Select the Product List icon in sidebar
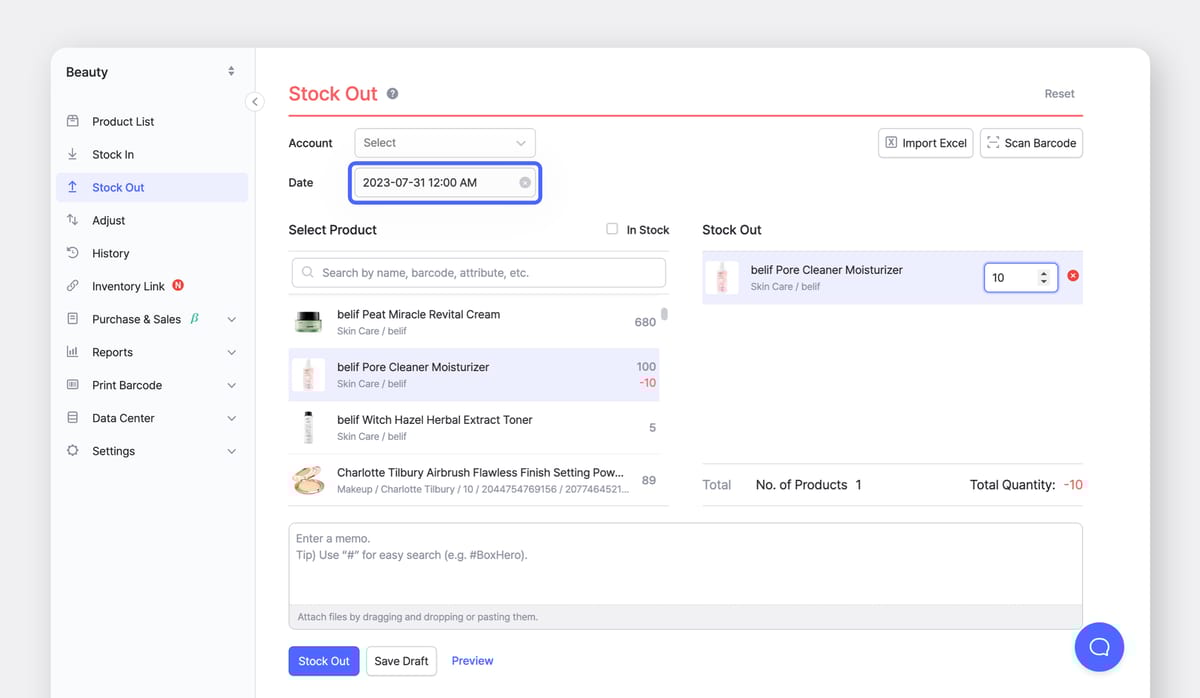 tap(73, 121)
